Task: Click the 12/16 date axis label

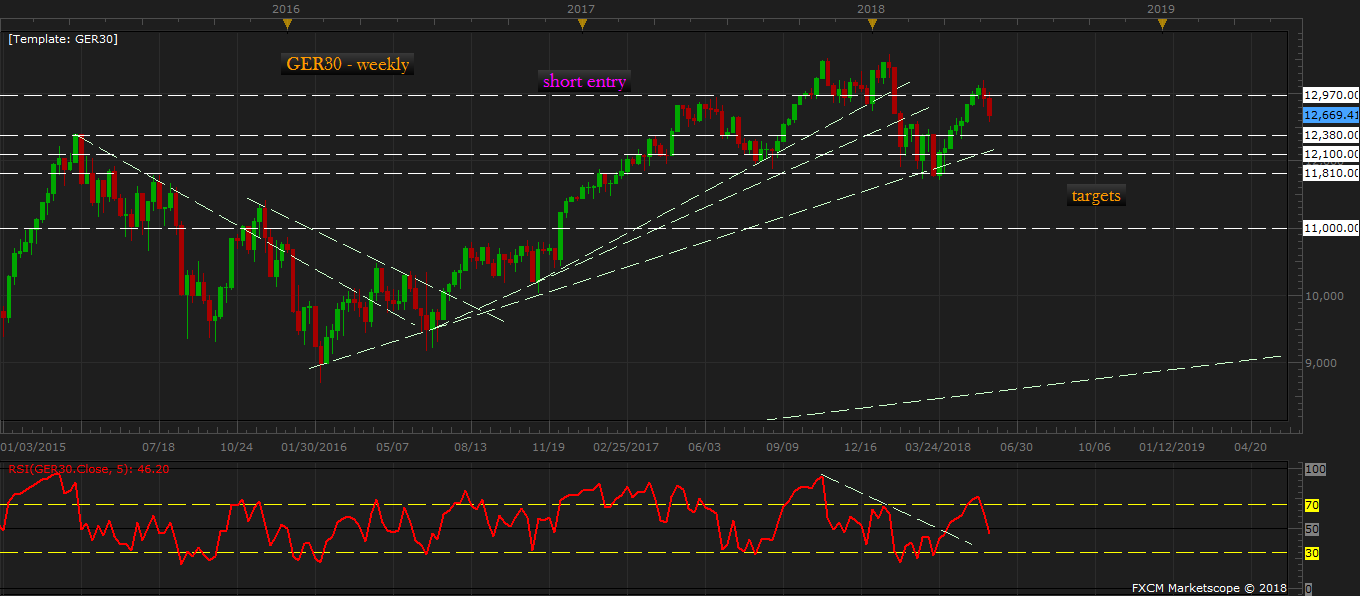Action: coord(860,447)
